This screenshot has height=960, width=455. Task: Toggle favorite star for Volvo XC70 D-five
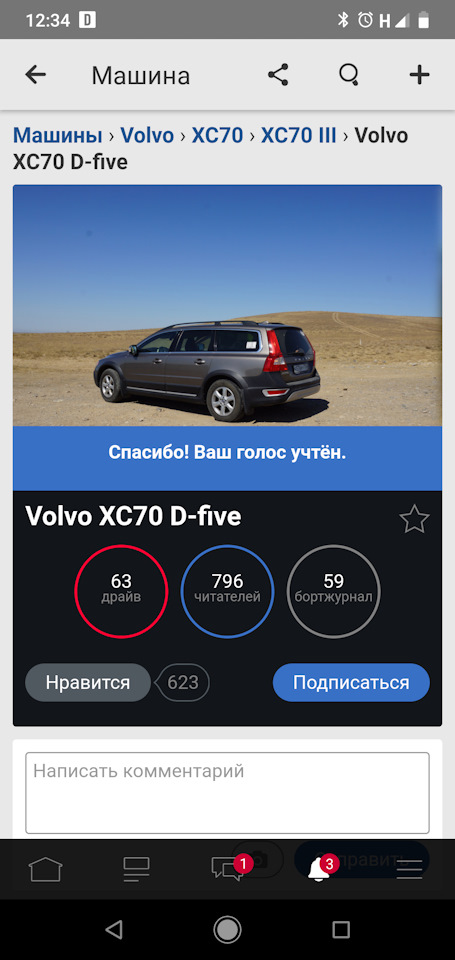coord(415,519)
